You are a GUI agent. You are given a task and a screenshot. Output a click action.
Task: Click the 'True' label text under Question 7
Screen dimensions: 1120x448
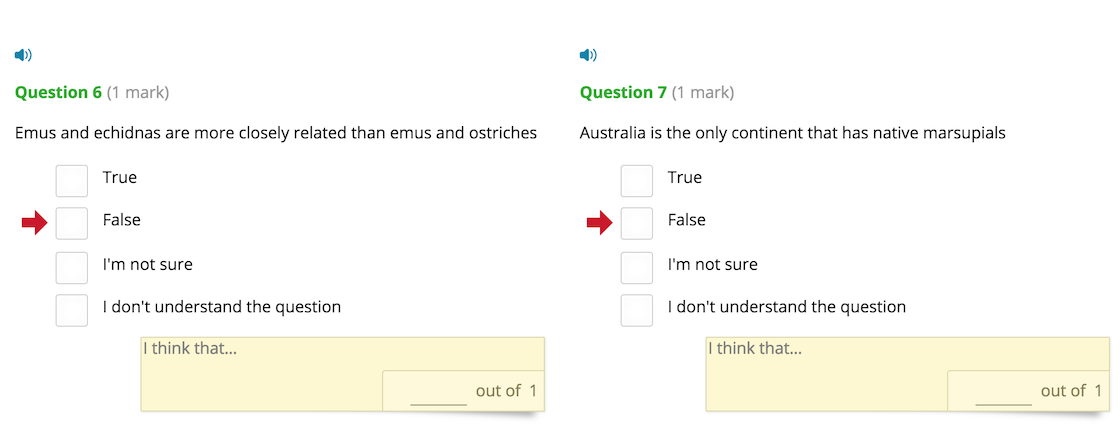(x=684, y=177)
